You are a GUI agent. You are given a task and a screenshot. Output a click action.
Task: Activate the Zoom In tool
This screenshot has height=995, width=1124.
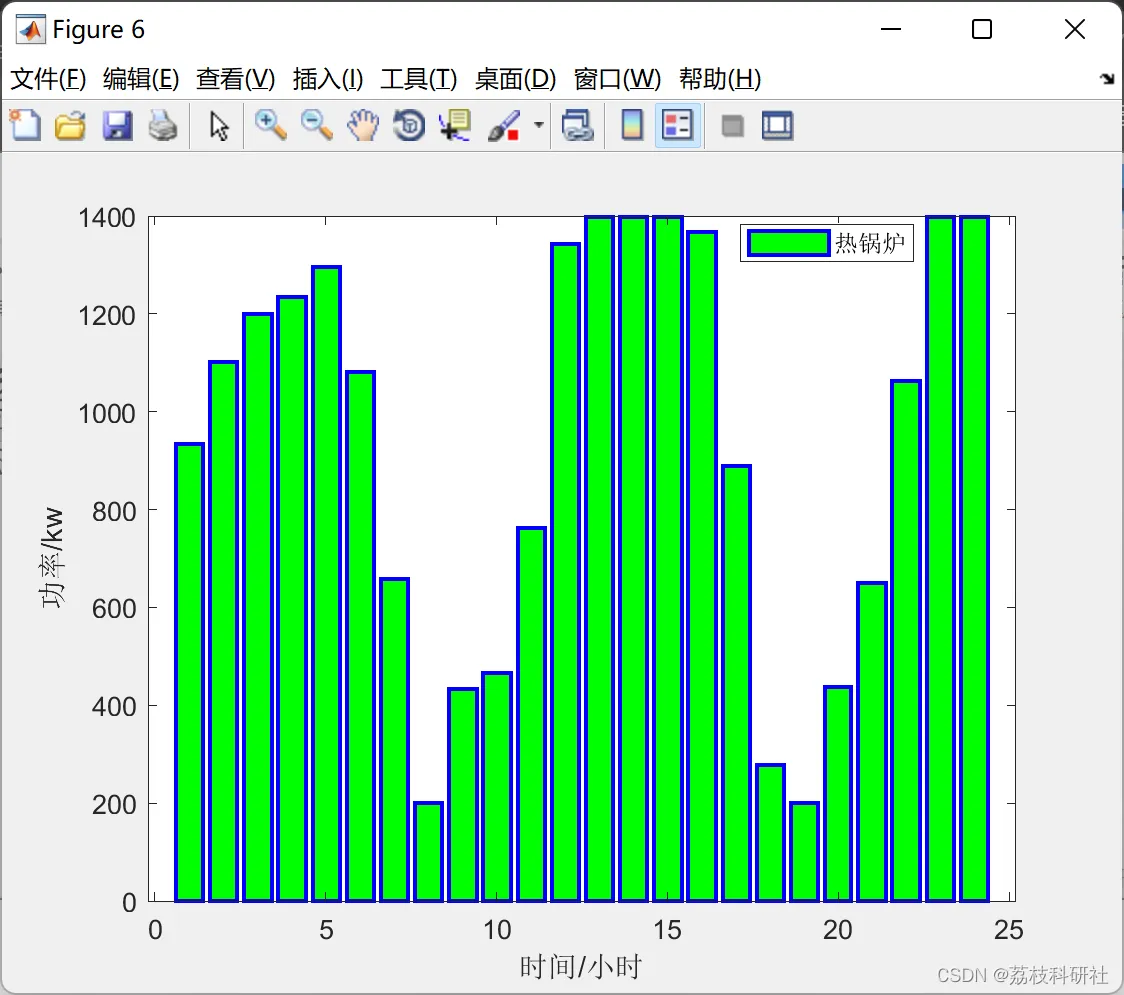point(270,125)
